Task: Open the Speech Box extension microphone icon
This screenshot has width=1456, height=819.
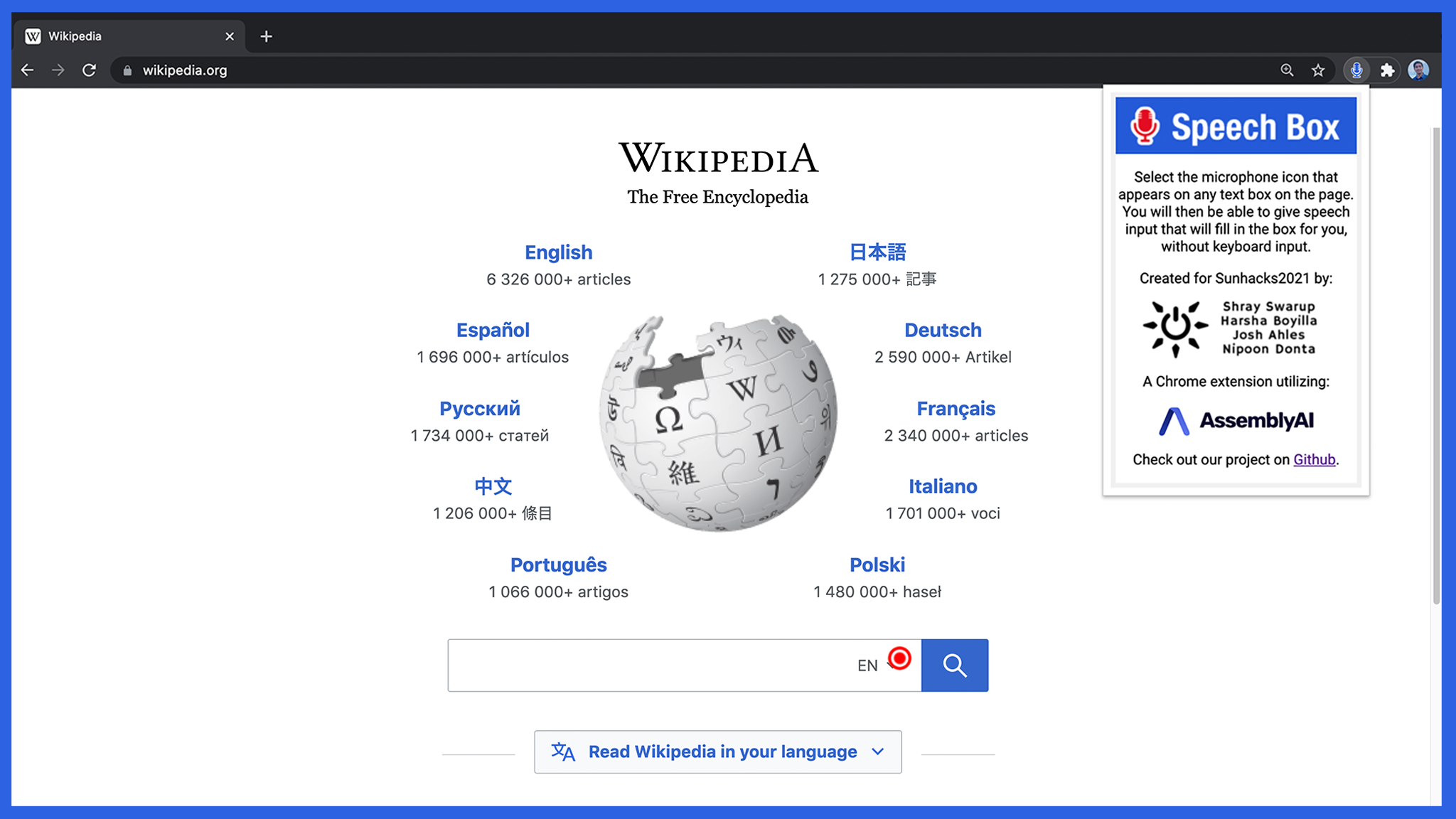Action: [x=1356, y=70]
